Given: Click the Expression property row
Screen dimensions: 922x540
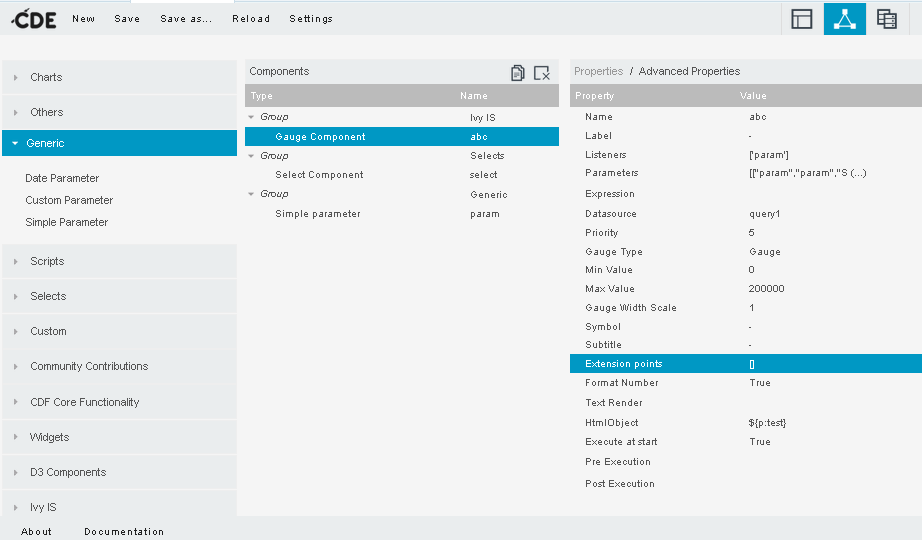Looking at the screenshot, I should pos(746,194).
